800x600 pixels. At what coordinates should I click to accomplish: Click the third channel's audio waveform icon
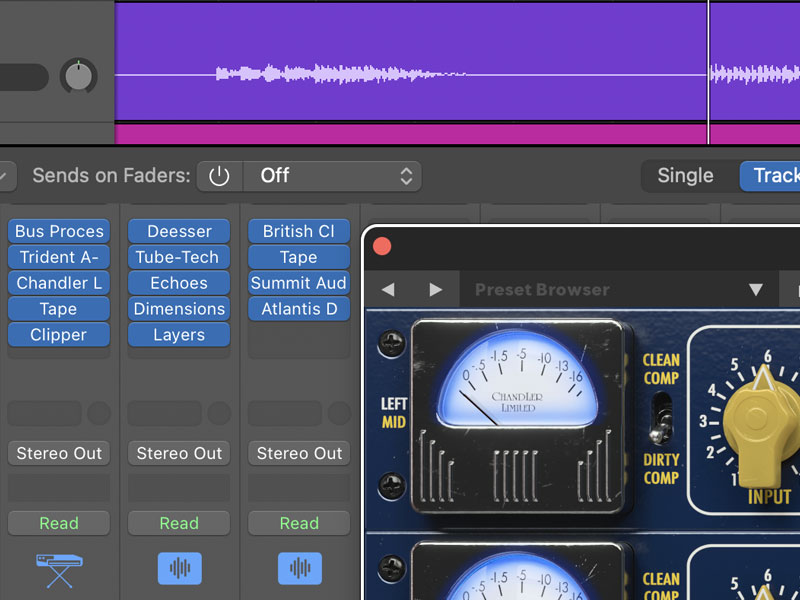(x=299, y=569)
